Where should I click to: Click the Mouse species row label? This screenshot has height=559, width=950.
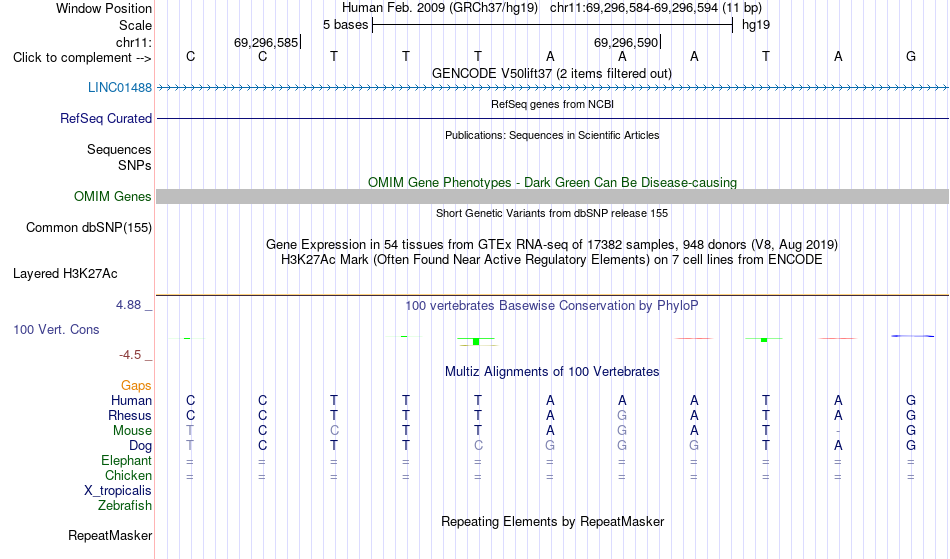[x=132, y=431]
